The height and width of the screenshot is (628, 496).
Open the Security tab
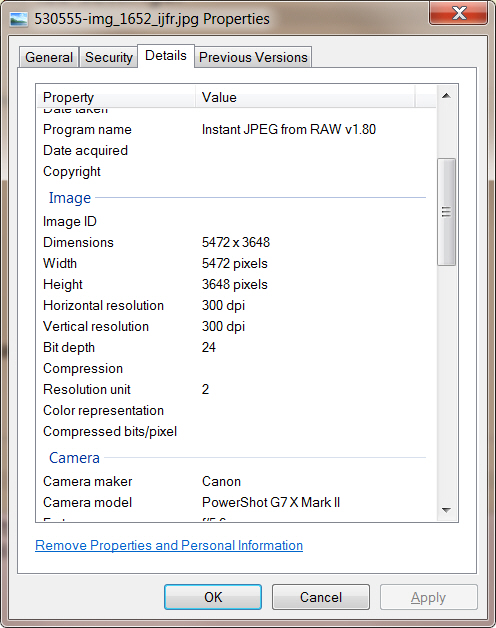(x=109, y=57)
